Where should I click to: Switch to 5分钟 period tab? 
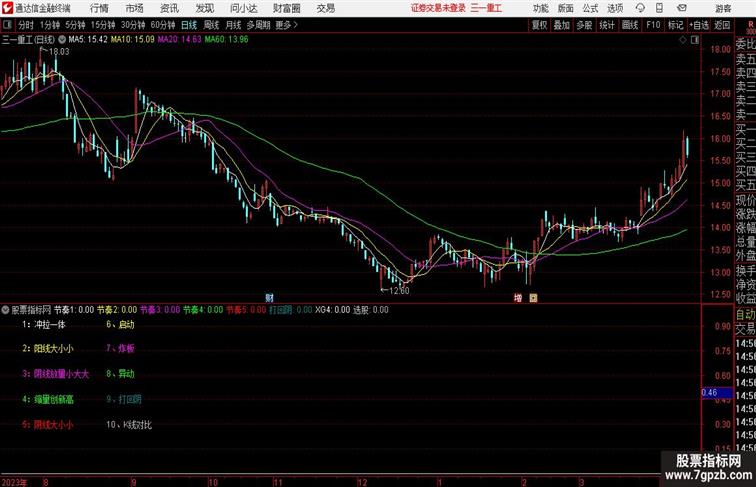(75, 25)
